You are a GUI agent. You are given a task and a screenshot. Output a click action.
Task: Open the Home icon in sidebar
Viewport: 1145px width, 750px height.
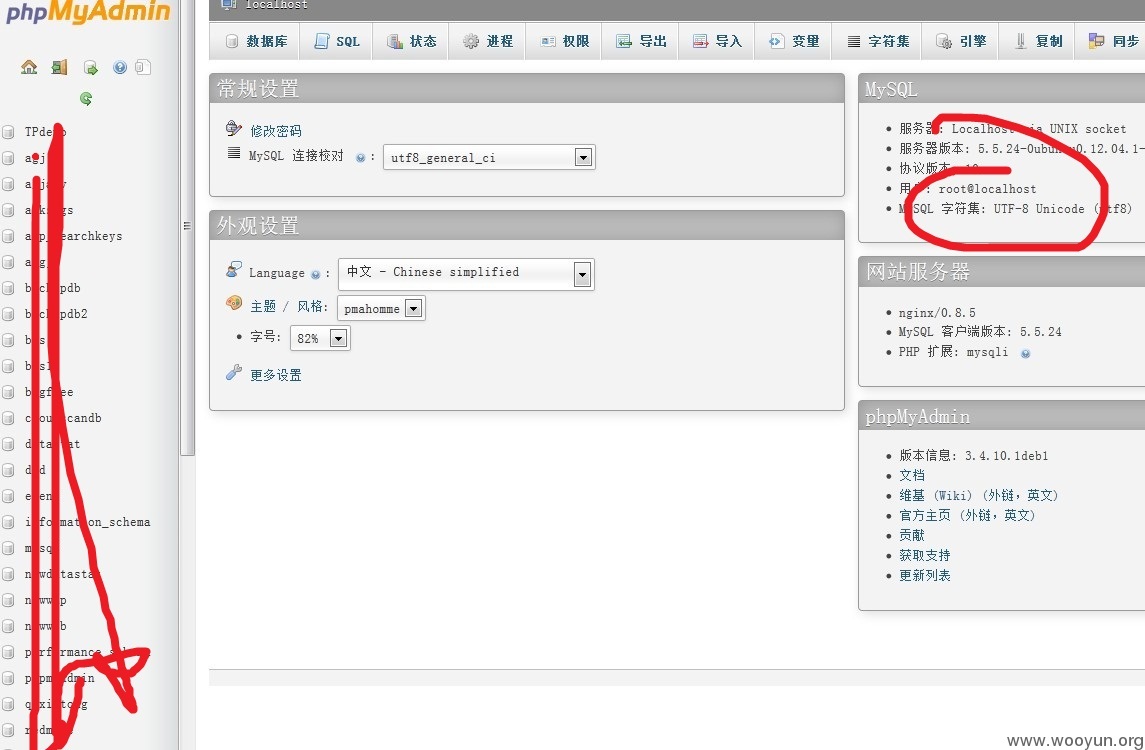(29, 67)
